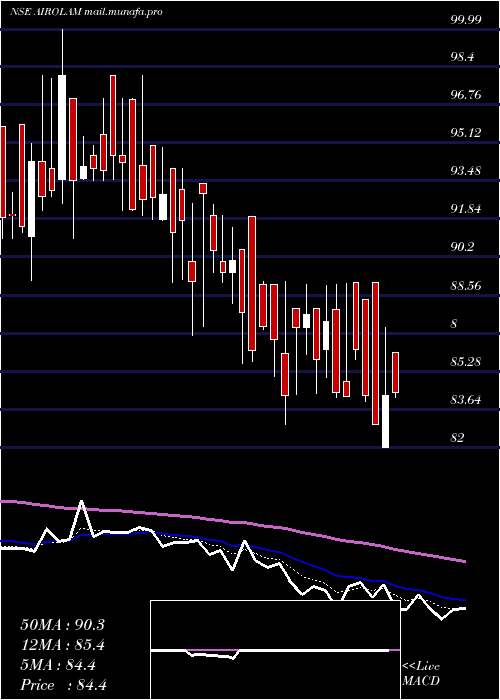500x700 pixels.
Task: Click the pink 50MA line in lower panel
Action: pyautogui.click(x=233, y=522)
